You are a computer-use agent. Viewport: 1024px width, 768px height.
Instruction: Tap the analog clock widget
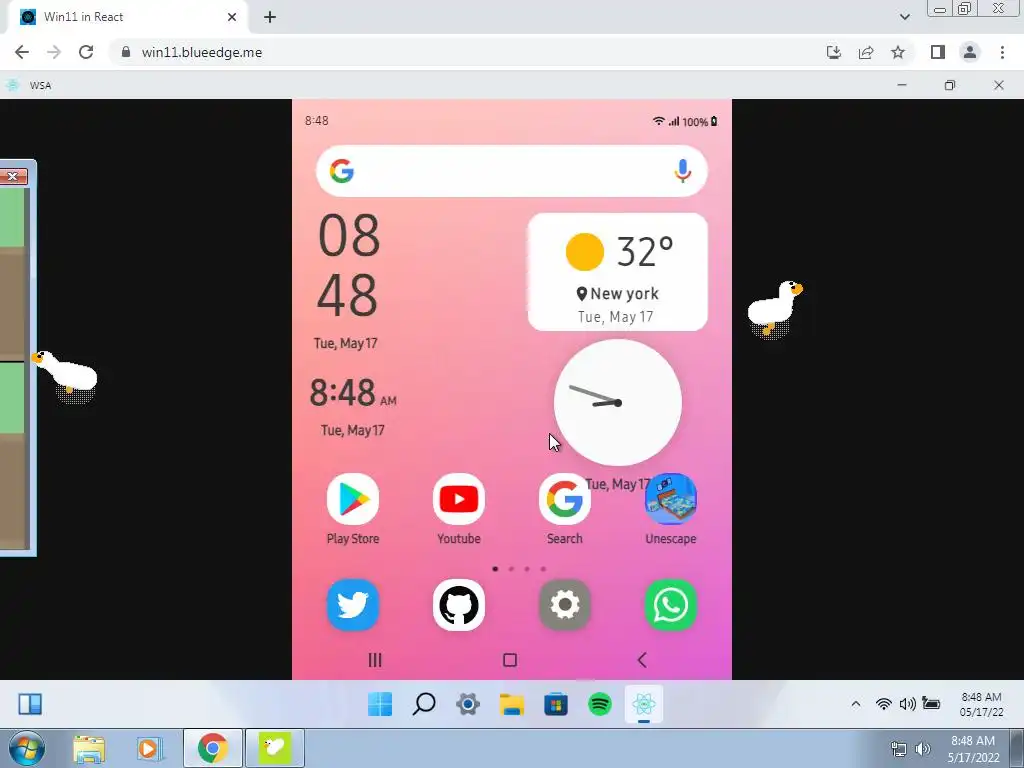[x=617, y=402]
